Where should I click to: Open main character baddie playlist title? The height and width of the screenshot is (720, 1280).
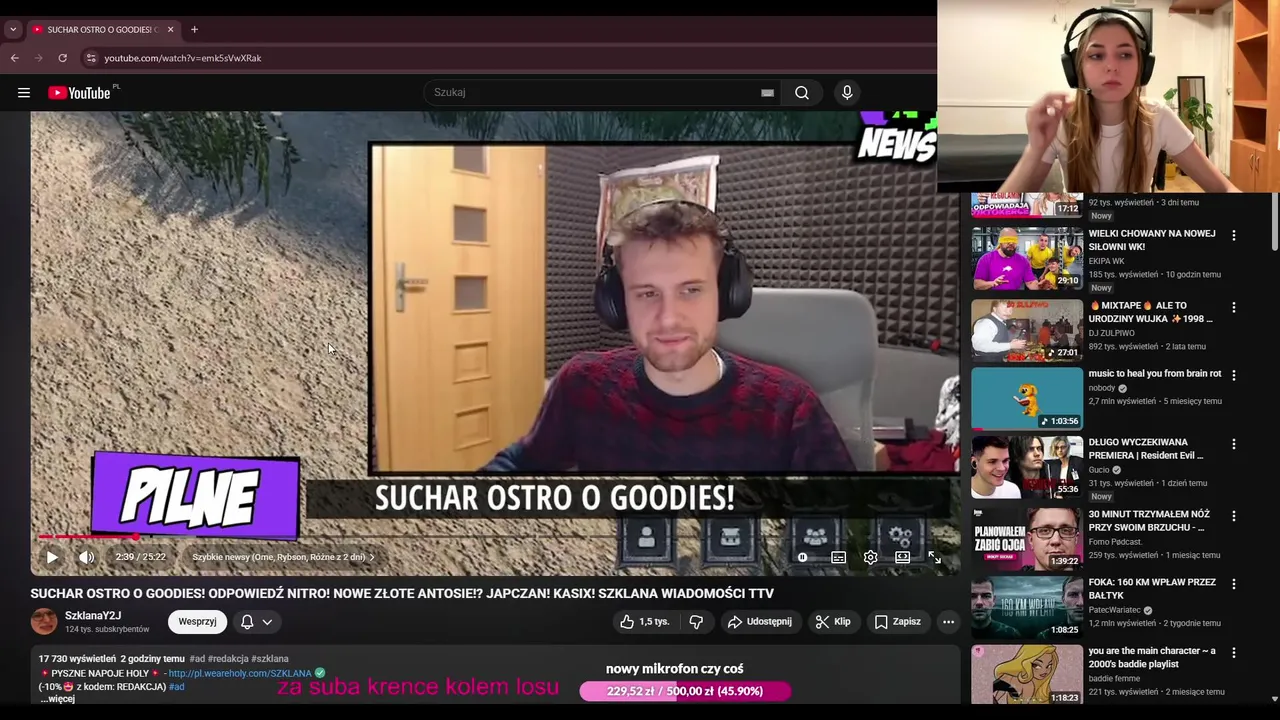1152,657
